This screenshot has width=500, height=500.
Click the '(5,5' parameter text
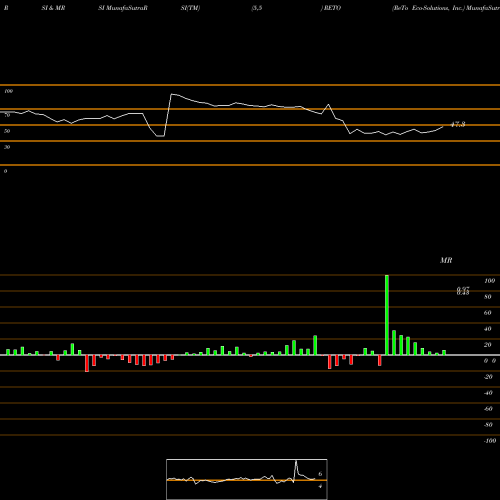tap(257, 8)
